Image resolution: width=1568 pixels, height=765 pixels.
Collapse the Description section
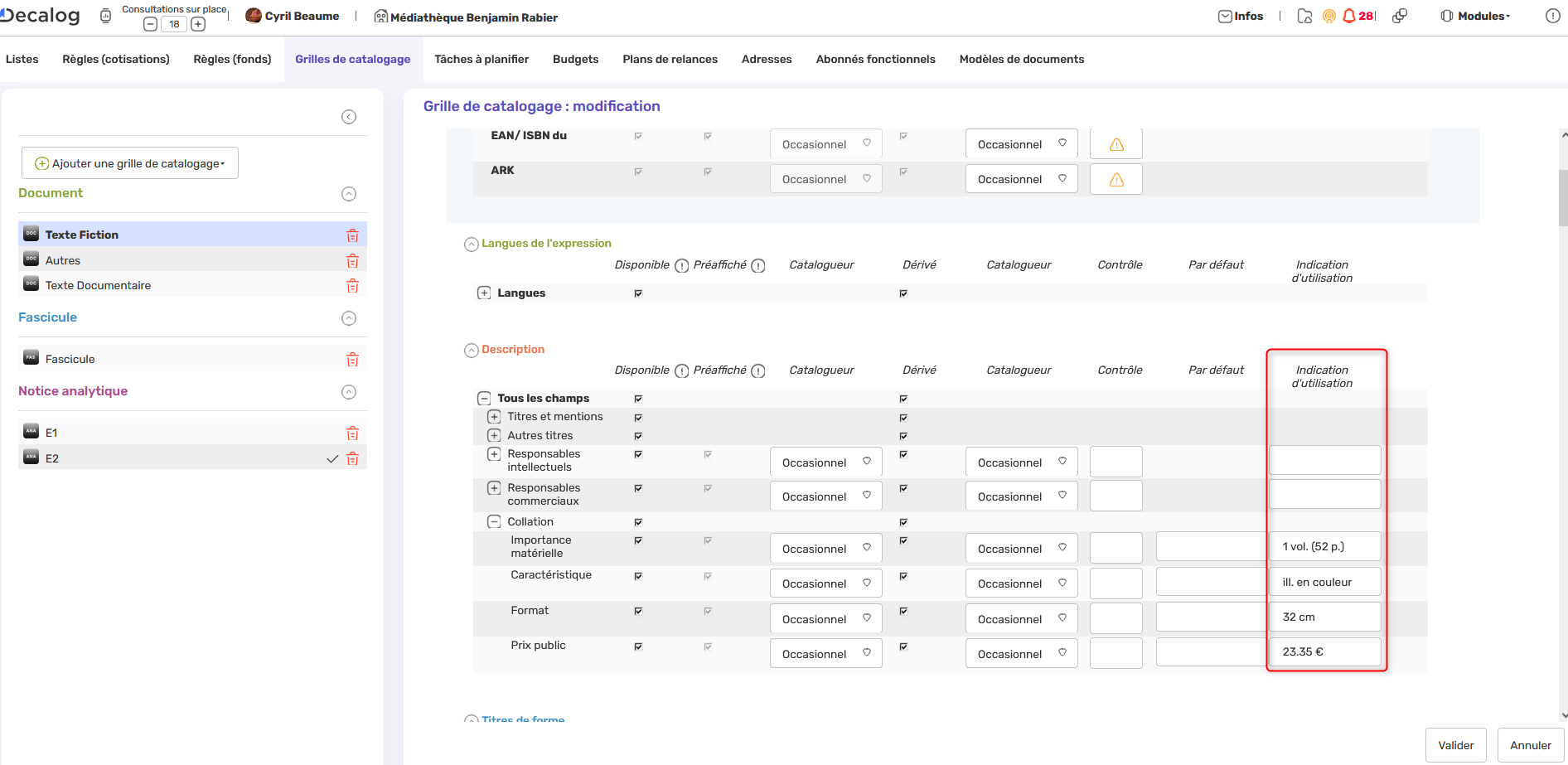point(471,349)
